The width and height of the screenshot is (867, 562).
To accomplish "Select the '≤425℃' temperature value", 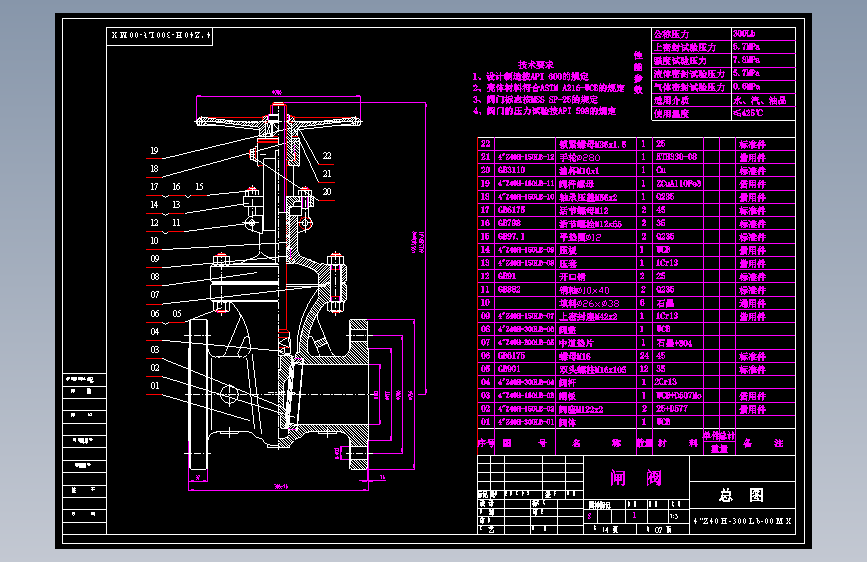I will (x=748, y=113).
